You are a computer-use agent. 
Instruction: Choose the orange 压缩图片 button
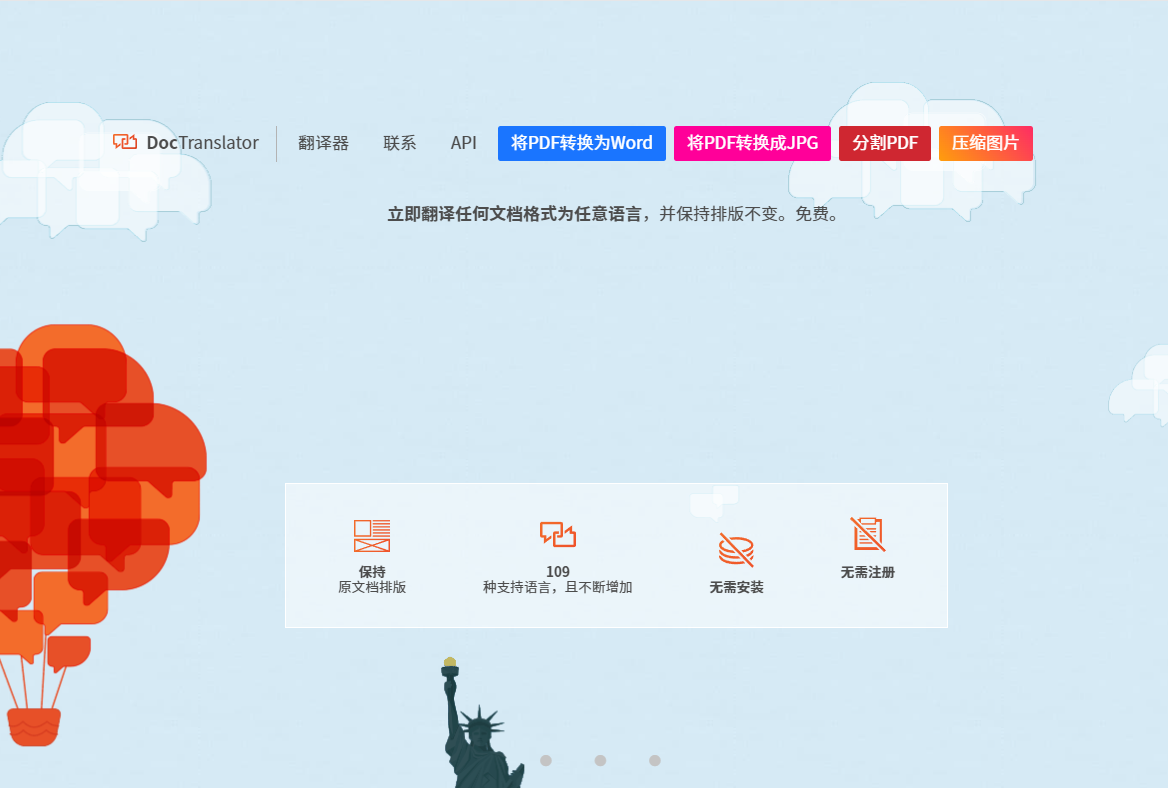click(x=985, y=143)
